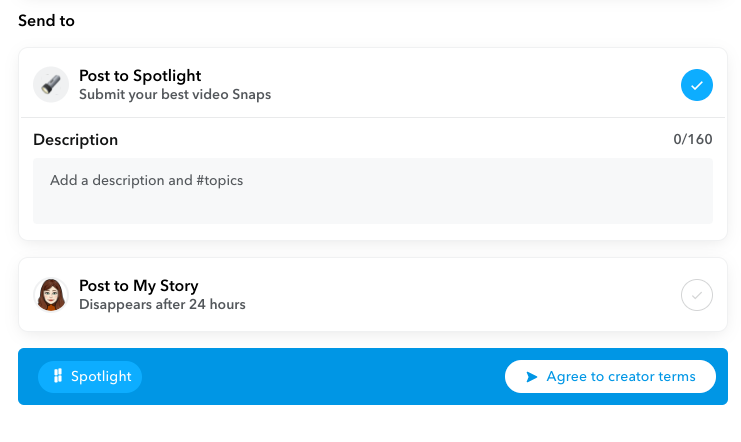This screenshot has height=442, width=741.
Task: Click the icon inside the Spotlight chip
Action: coord(58,377)
